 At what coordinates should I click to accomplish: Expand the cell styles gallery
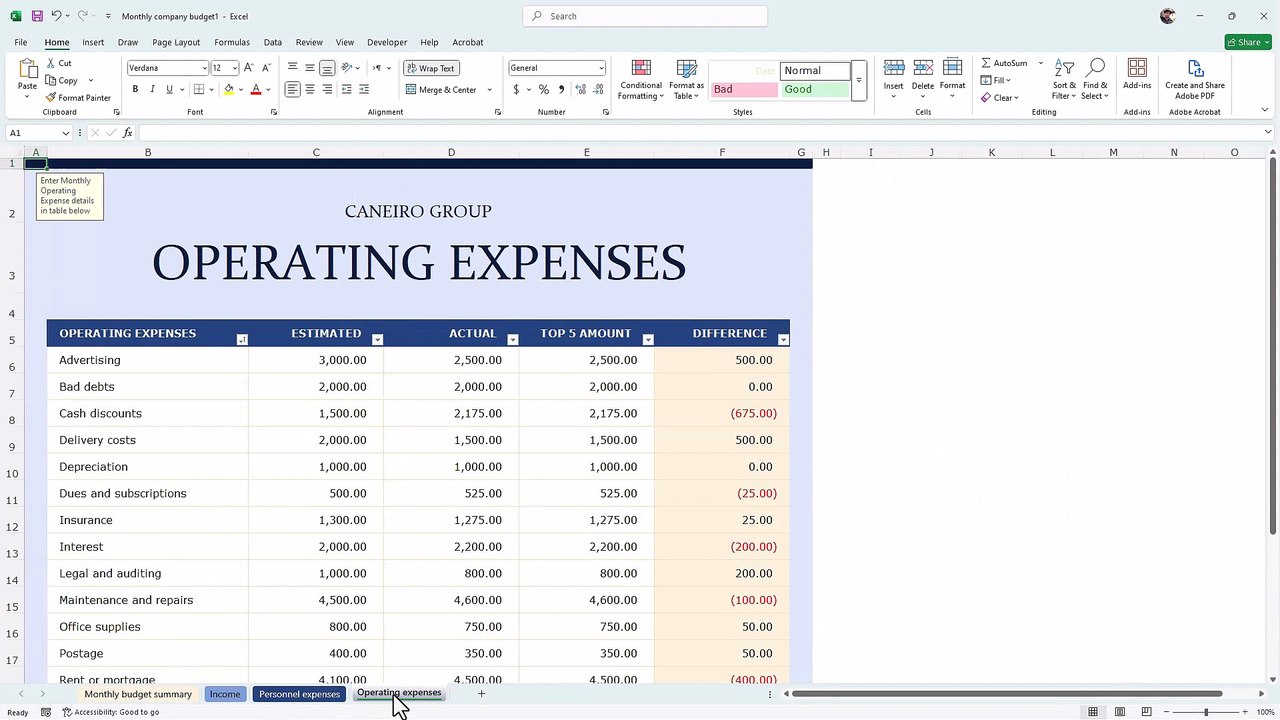click(x=858, y=80)
